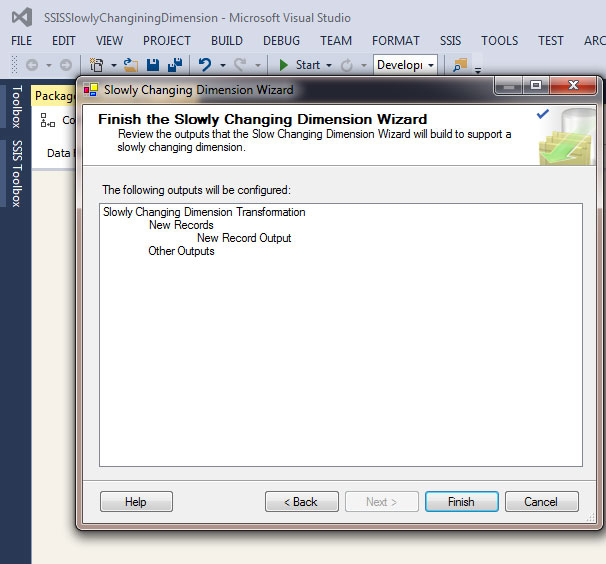
Task: Select 'Slowly Changing Dimension Transformation' line
Action: click(204, 212)
